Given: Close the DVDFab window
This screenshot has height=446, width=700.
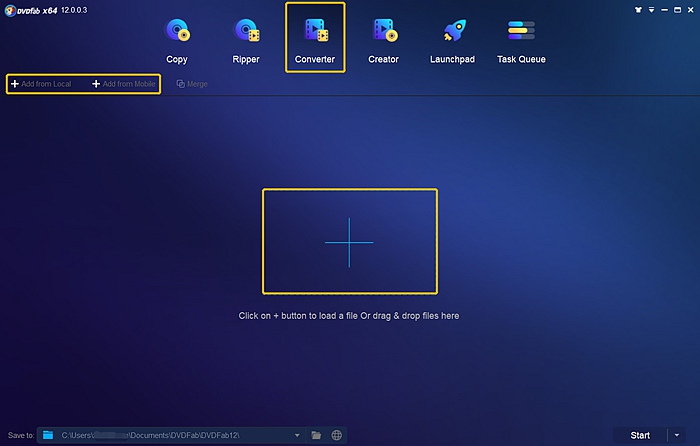Looking at the screenshot, I should [x=690, y=10].
